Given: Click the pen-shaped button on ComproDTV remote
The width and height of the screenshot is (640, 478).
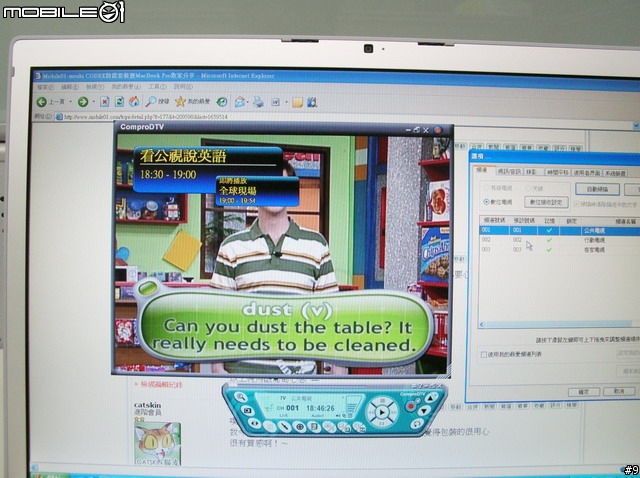Looking at the screenshot, I should 284,427.
